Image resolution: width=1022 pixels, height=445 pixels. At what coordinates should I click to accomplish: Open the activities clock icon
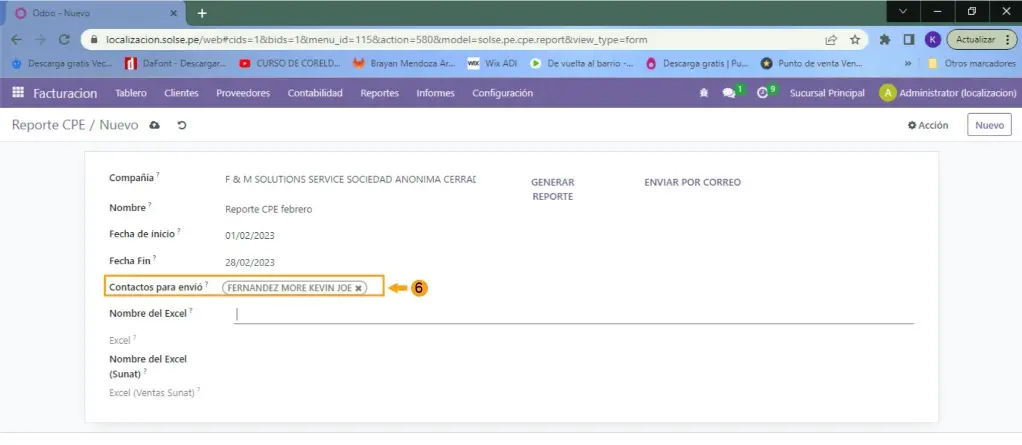pyautogui.click(x=763, y=93)
